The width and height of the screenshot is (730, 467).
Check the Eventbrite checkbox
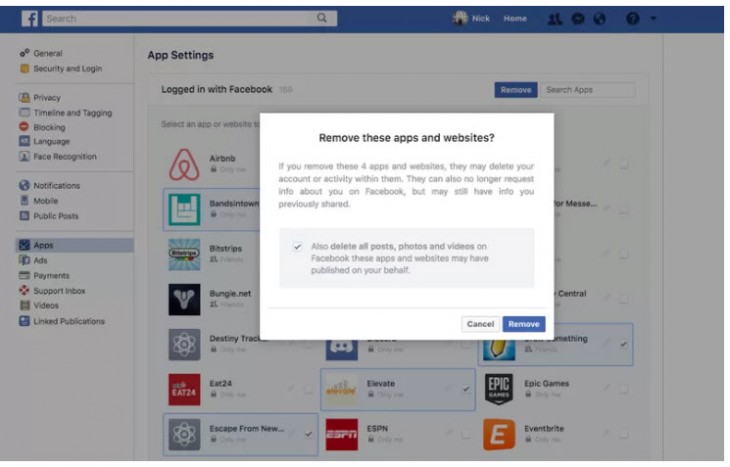[x=623, y=434]
